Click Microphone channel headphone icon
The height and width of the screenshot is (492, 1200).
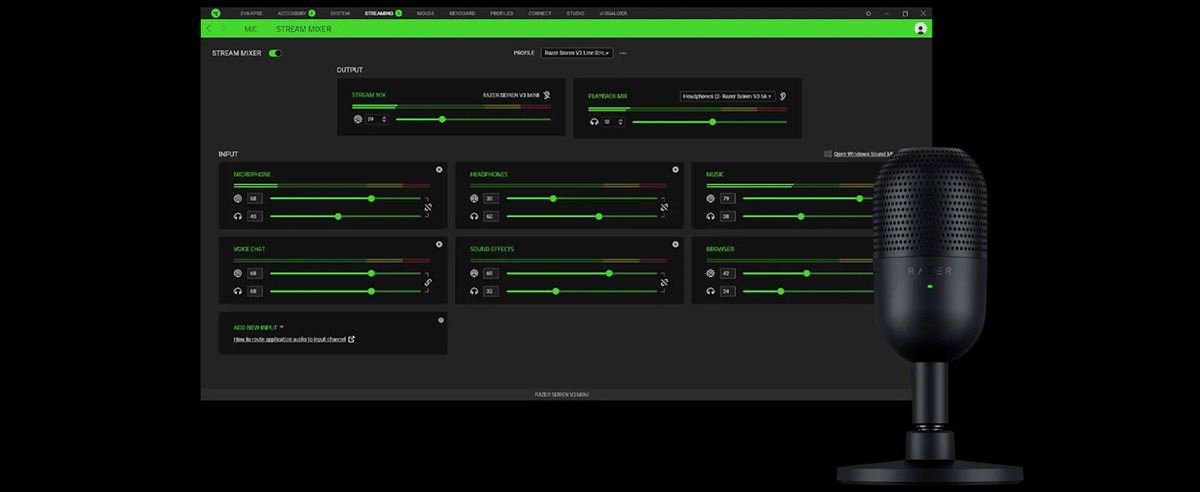(x=238, y=216)
